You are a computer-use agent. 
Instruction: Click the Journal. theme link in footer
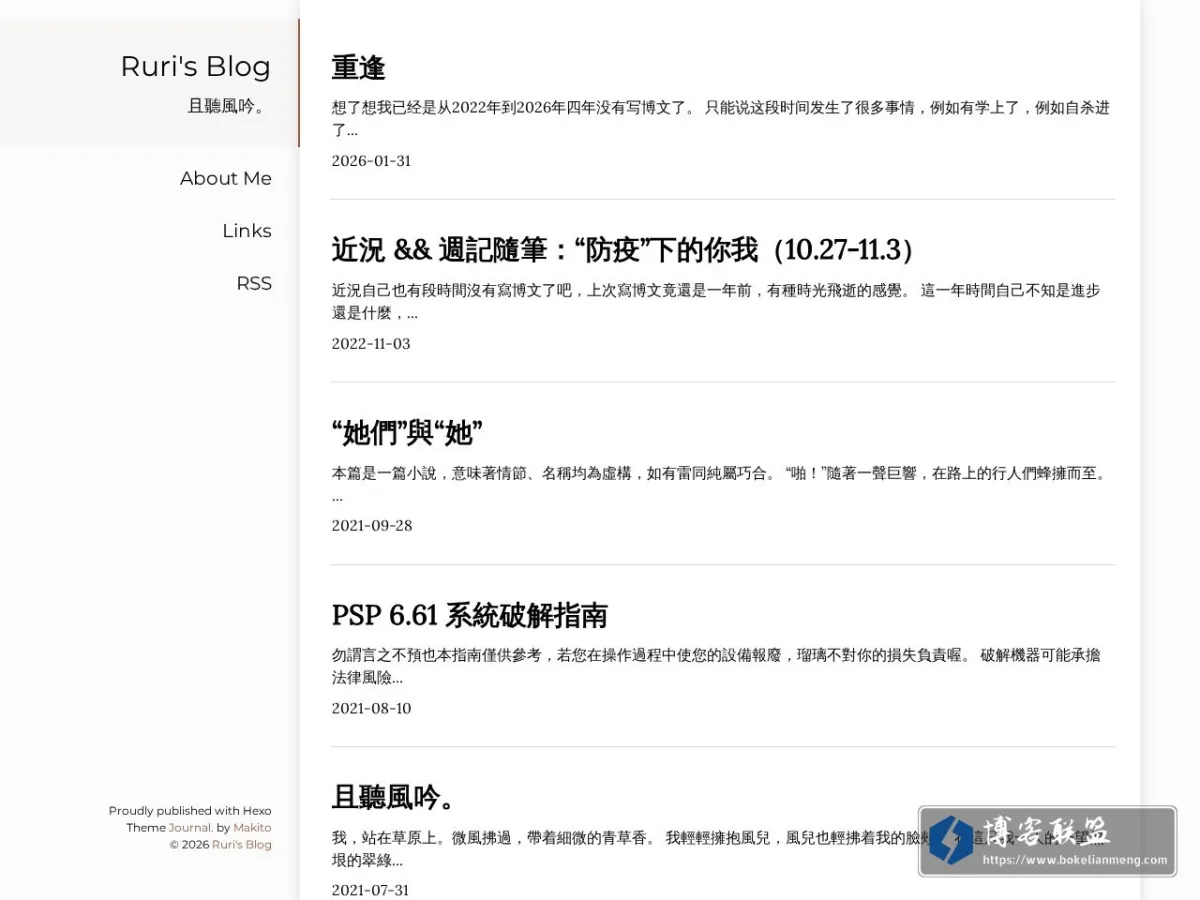click(x=190, y=828)
